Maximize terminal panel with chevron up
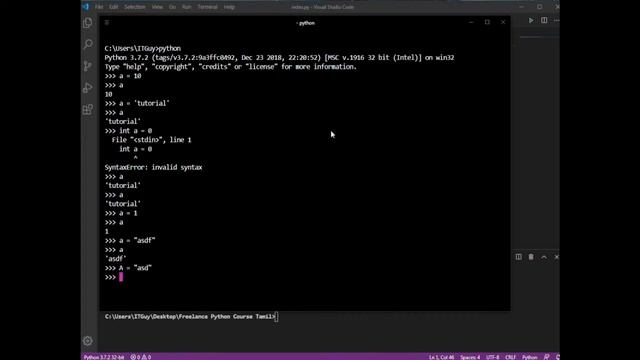The height and width of the screenshot is (360, 640). (544, 257)
